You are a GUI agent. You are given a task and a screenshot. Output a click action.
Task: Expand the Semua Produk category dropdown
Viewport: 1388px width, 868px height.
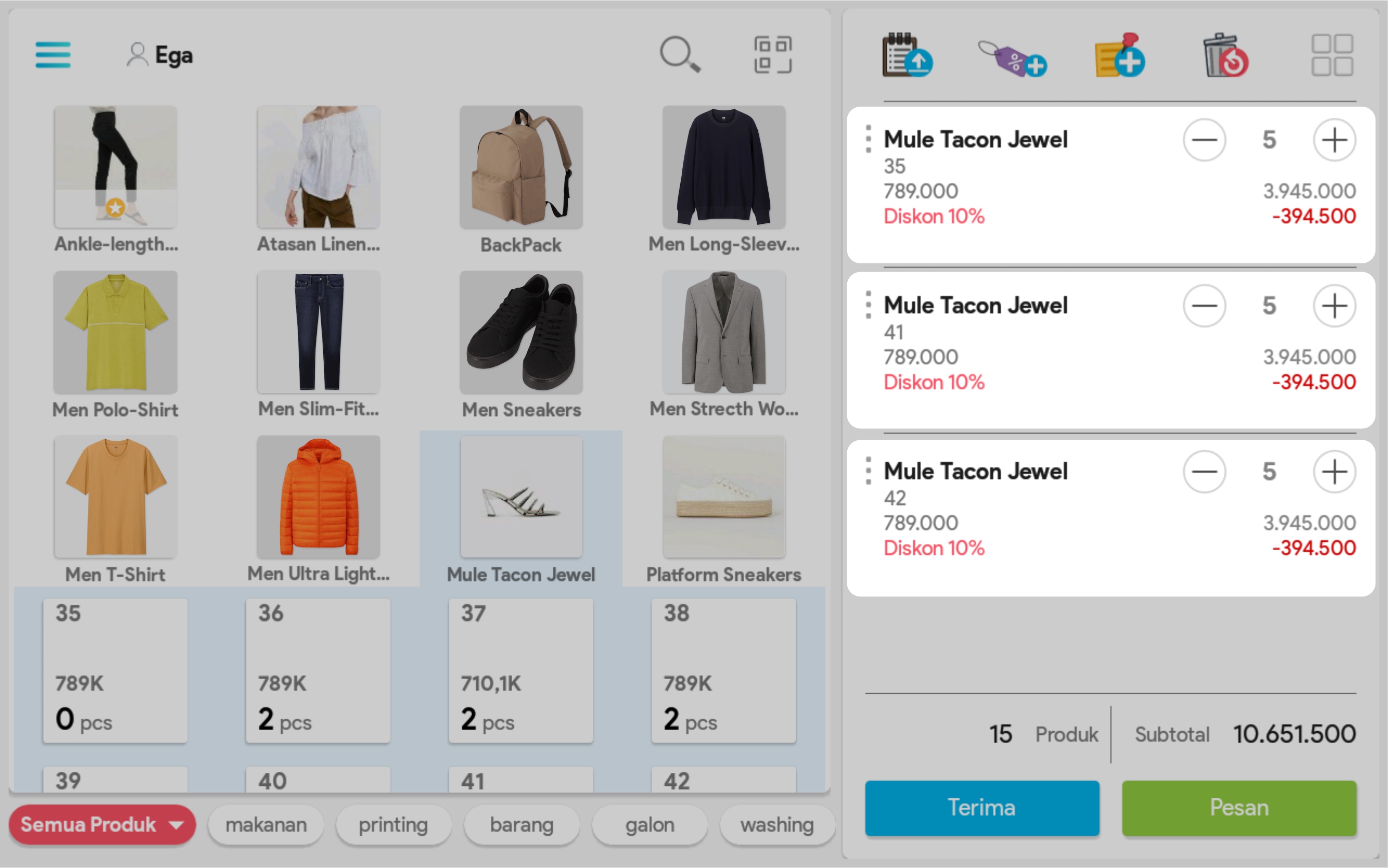point(102,825)
